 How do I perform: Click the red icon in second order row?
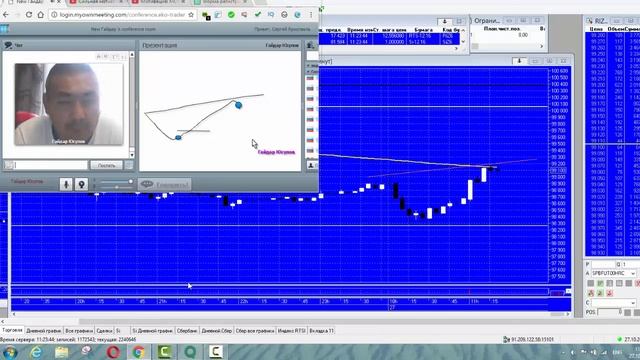[x=609, y=293]
